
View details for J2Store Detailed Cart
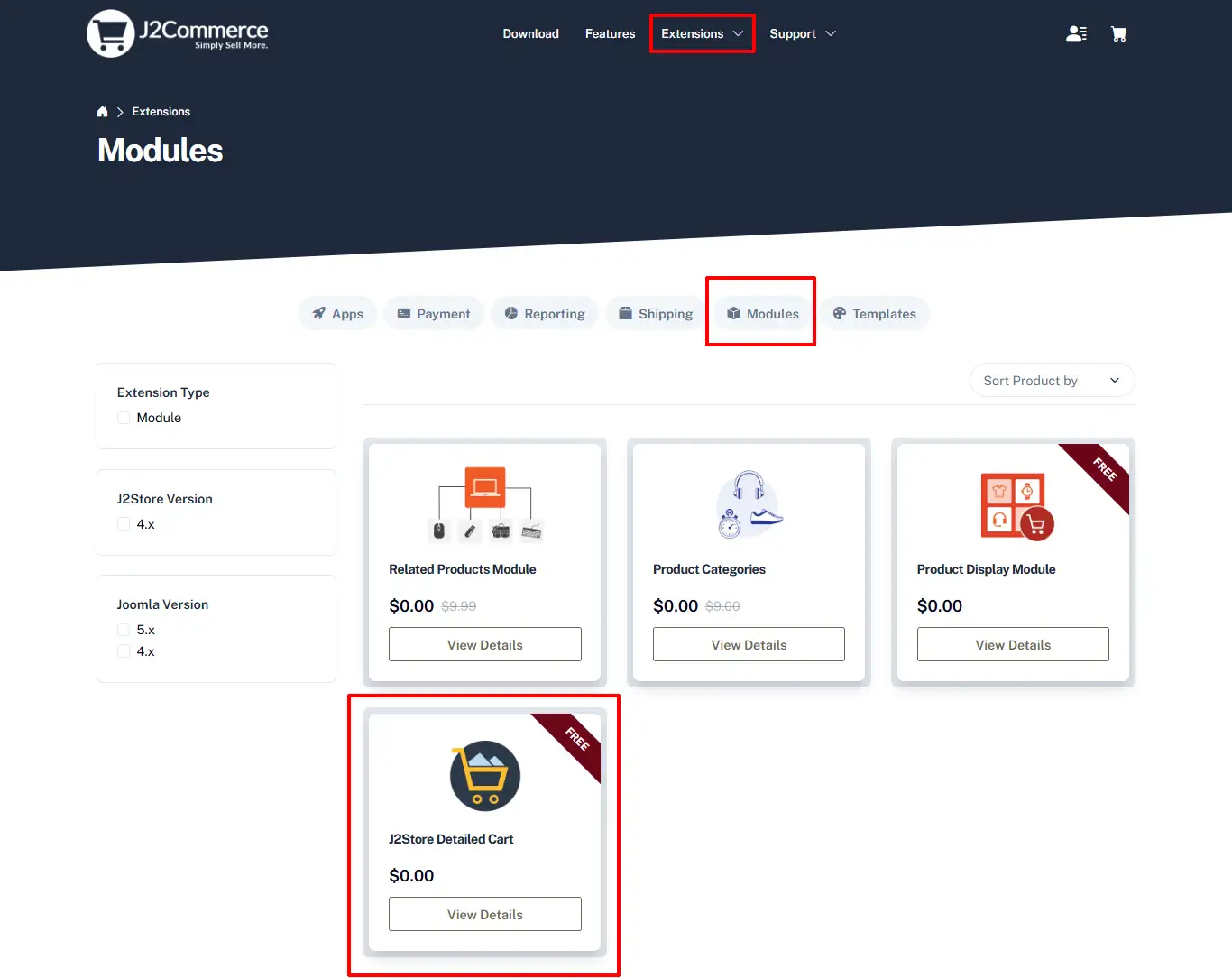coord(485,914)
